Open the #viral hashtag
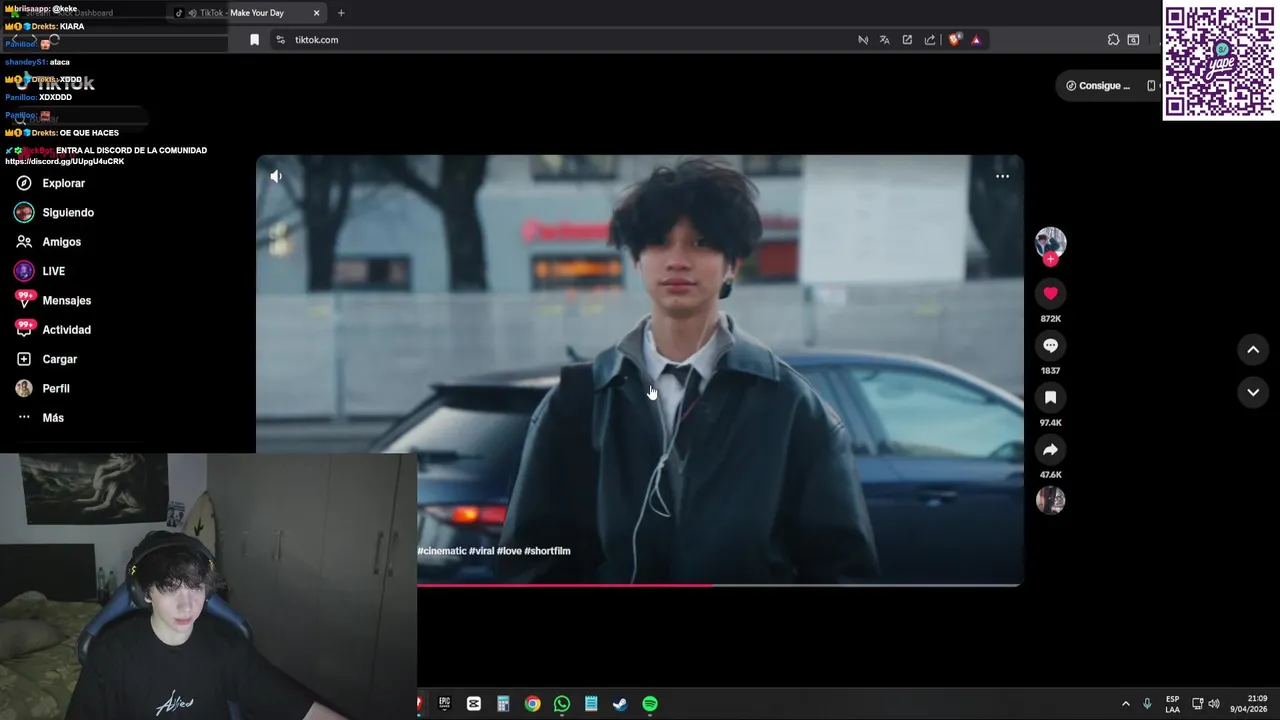This screenshot has height=720, width=1280. click(x=481, y=551)
